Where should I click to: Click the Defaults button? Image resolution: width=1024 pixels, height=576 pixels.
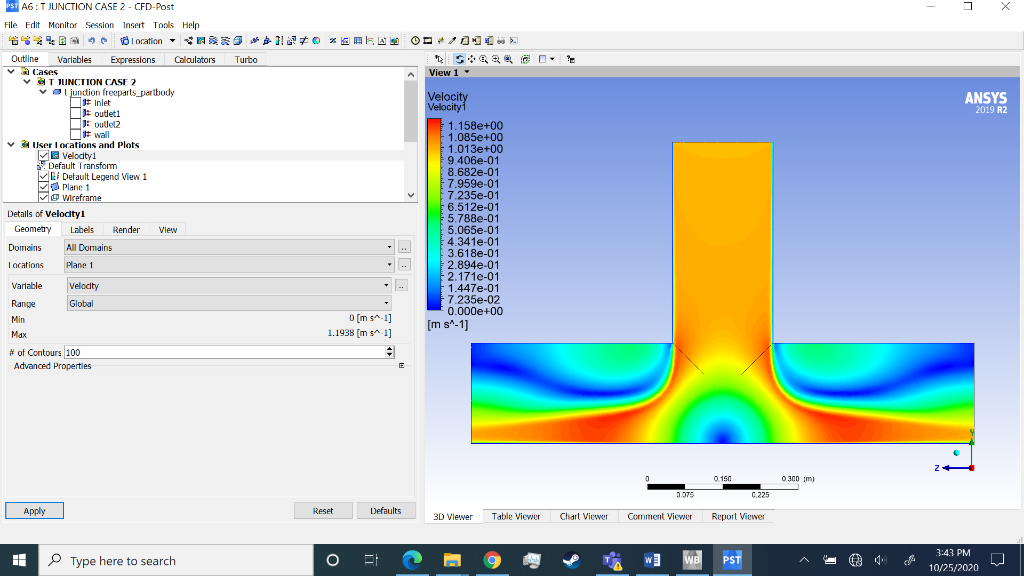pos(385,511)
